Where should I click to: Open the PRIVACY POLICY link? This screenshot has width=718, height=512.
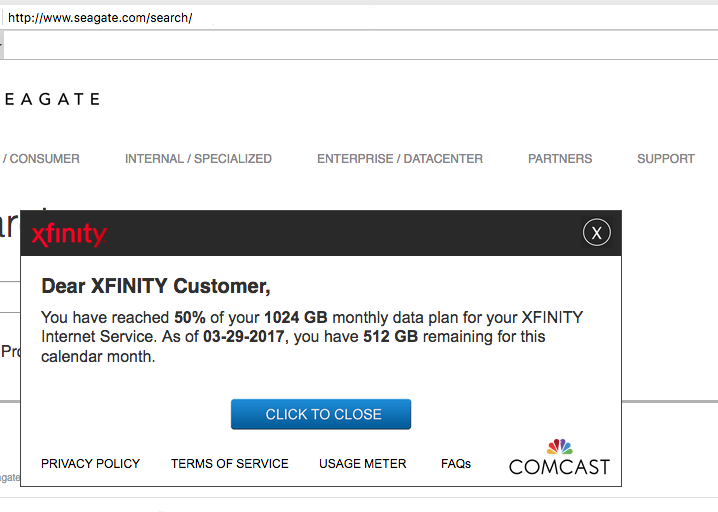pos(90,464)
